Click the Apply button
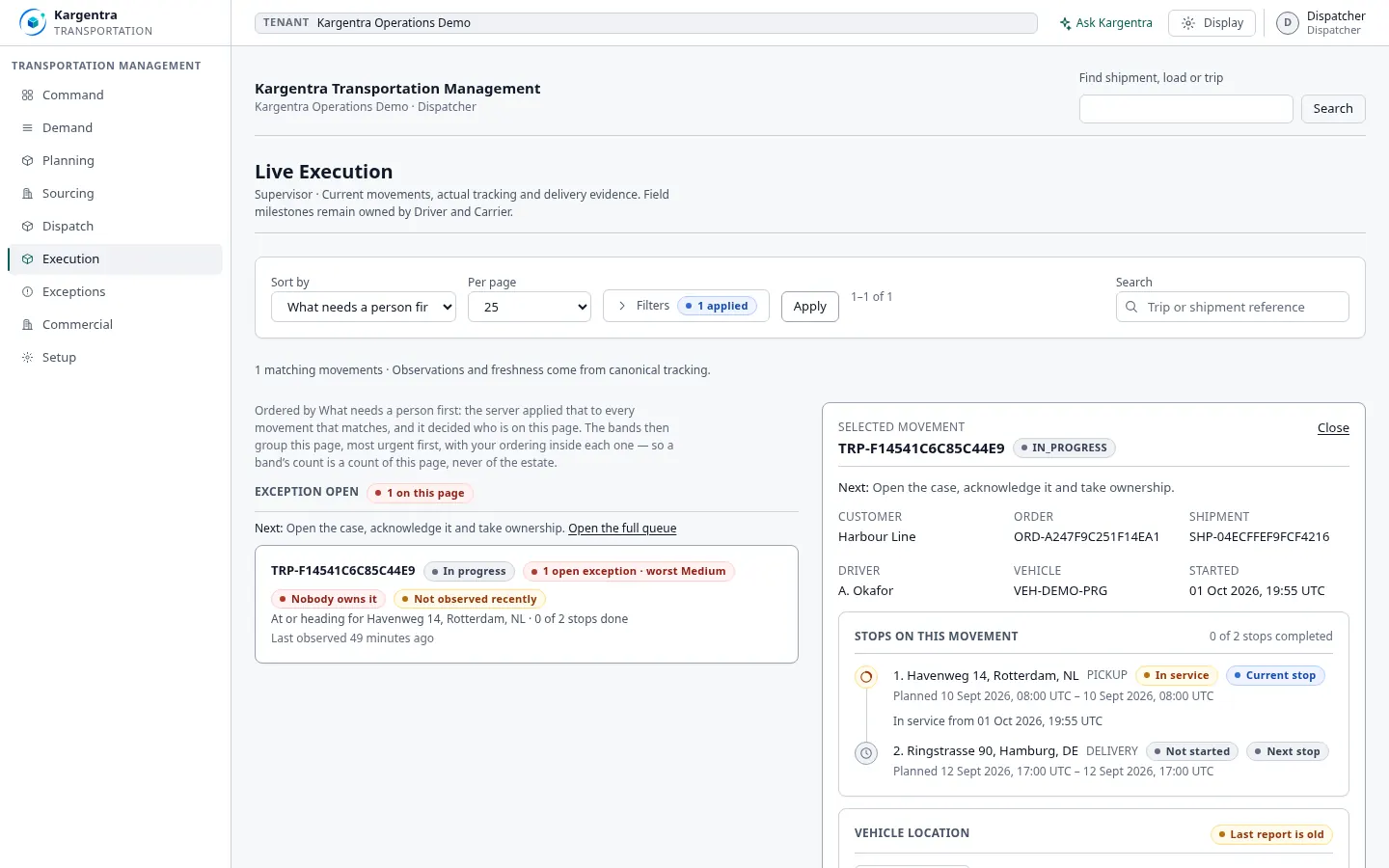This screenshot has width=1389, height=868. tap(810, 307)
